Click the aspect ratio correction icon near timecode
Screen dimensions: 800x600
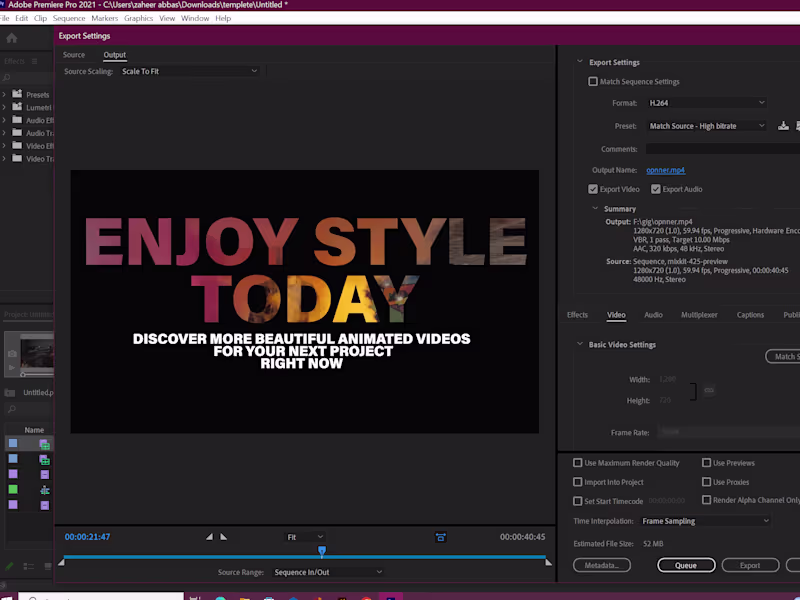point(440,537)
